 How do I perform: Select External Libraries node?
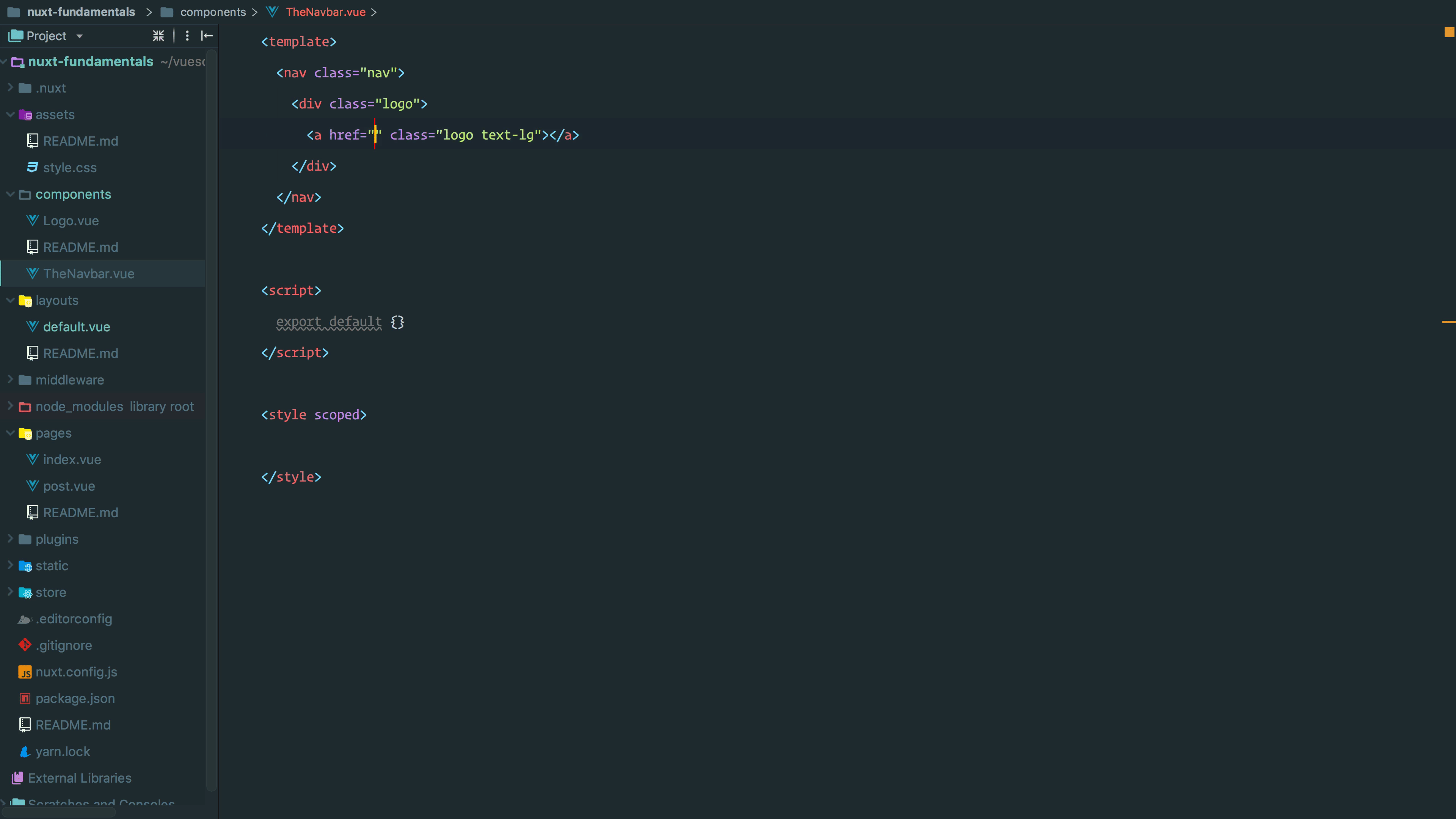pos(80,778)
